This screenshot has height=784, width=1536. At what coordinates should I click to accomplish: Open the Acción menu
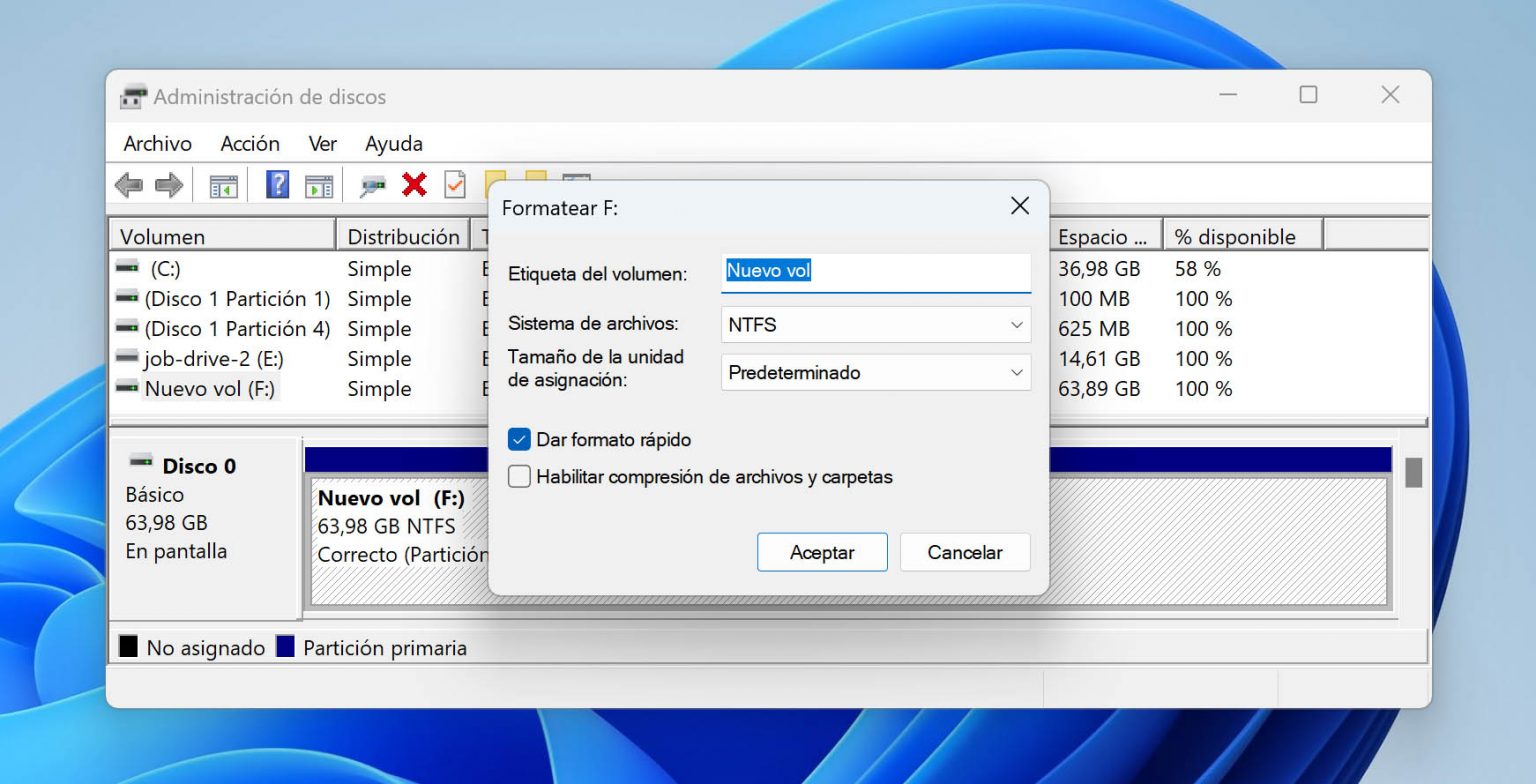click(250, 144)
